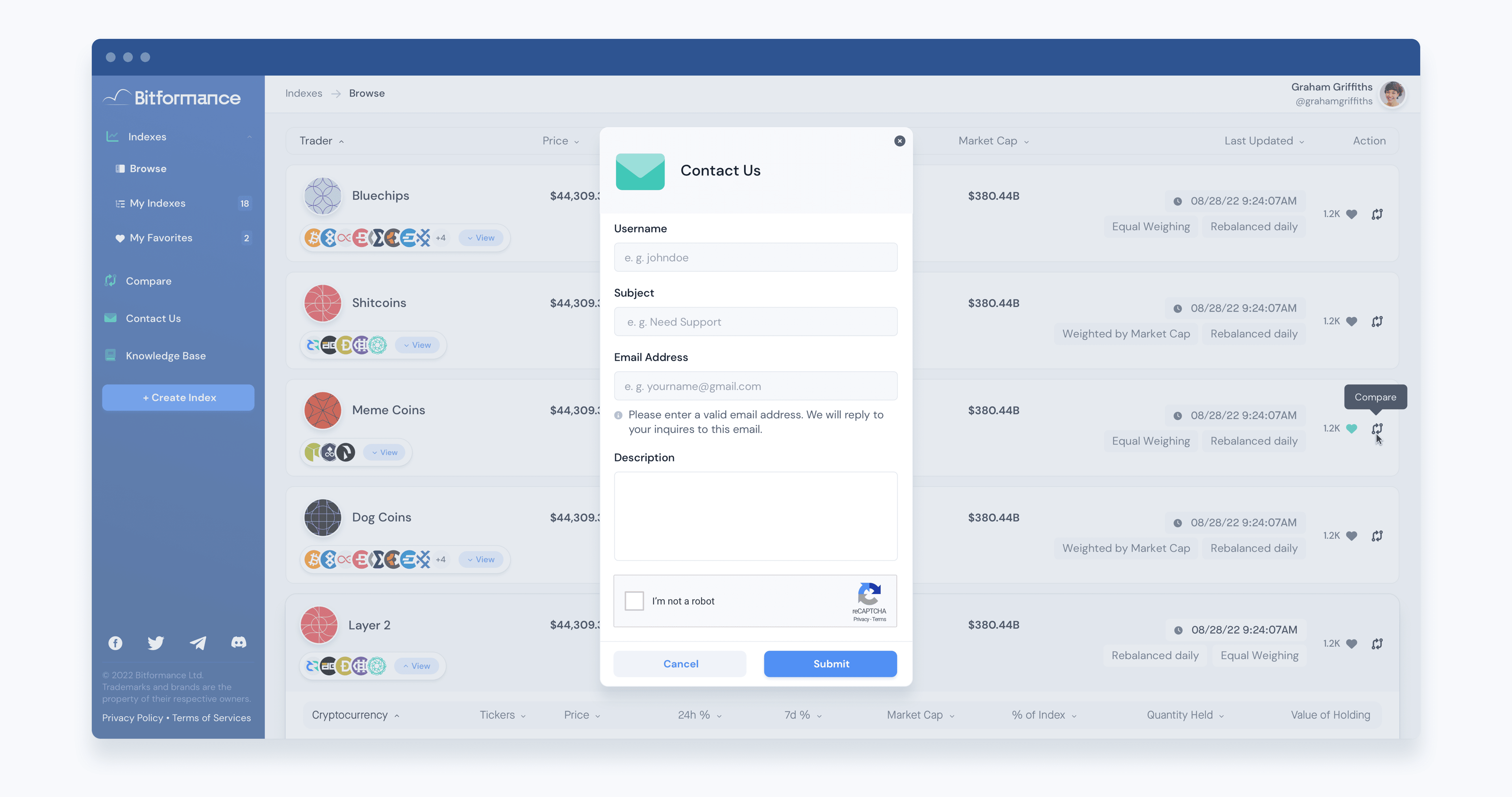Sort by Quantity Held column
The image size is (1512, 797).
click(1185, 715)
